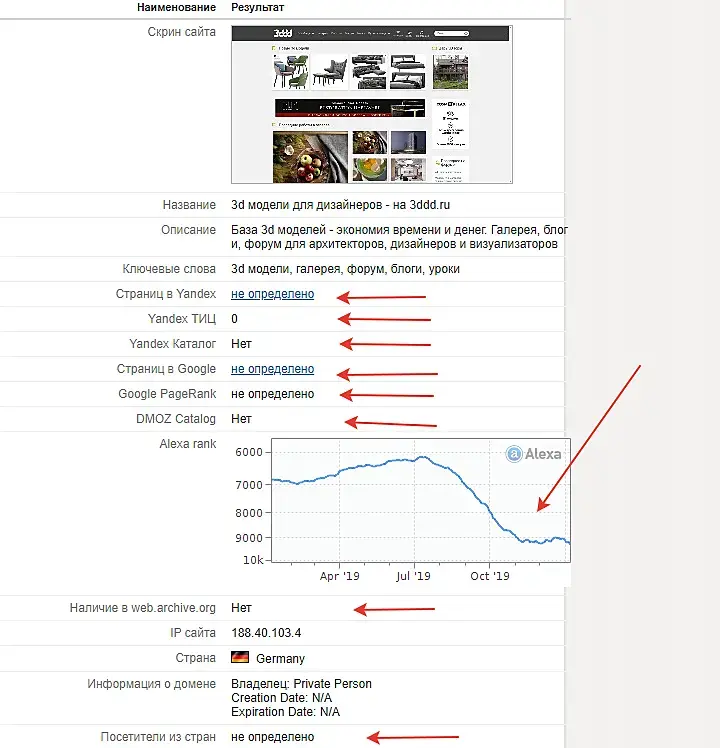This screenshot has width=720, height=748.
Task: Click the "Oct '19" axis label
Action: point(490,576)
